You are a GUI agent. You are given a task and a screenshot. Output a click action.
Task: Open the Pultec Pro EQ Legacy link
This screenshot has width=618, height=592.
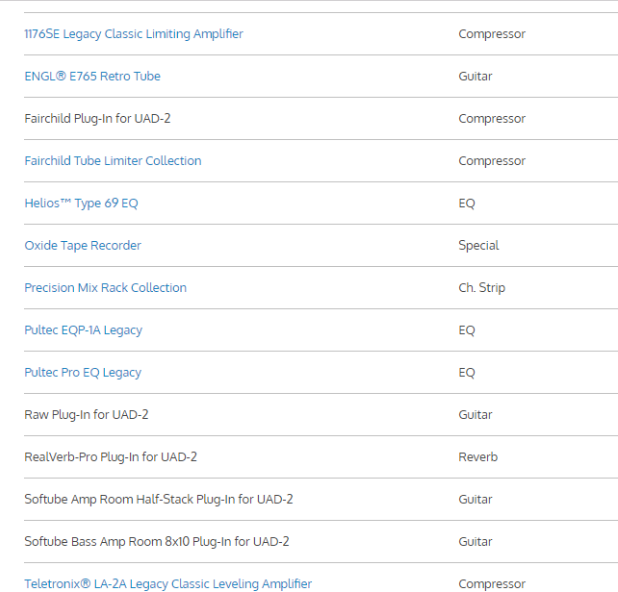(x=82, y=373)
